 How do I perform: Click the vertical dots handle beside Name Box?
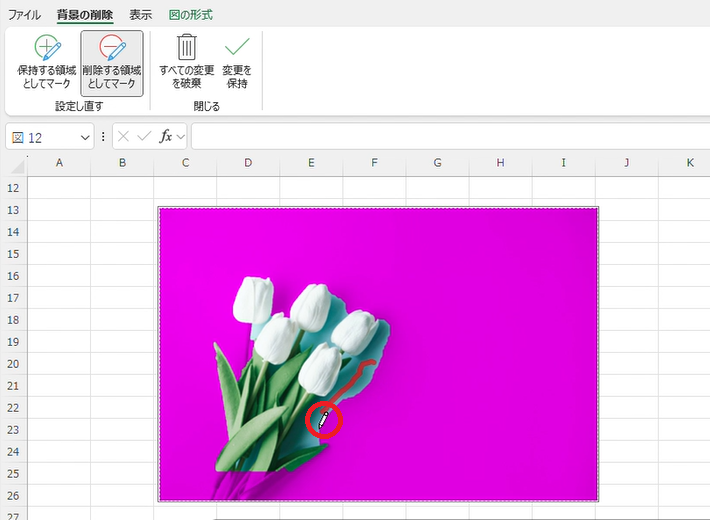tap(103, 136)
